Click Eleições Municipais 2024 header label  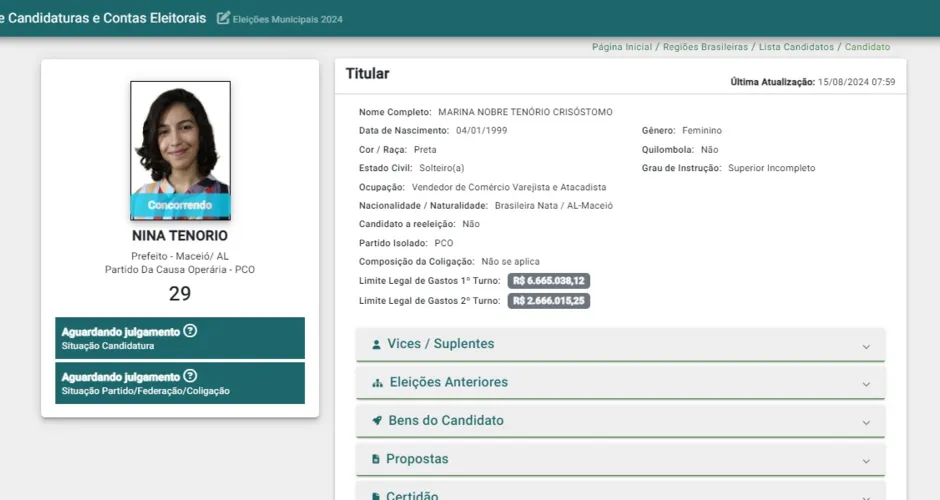(x=288, y=19)
